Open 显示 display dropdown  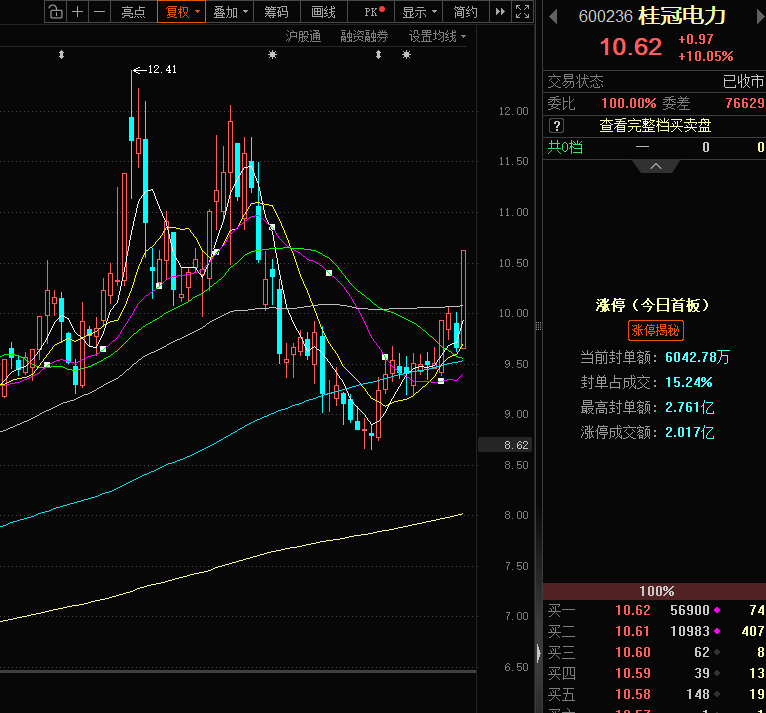pos(419,12)
